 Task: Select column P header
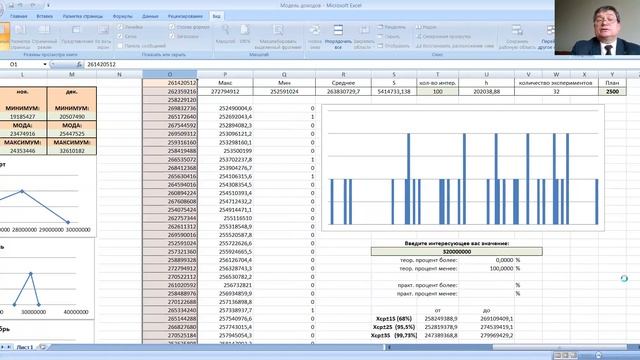(x=225, y=74)
